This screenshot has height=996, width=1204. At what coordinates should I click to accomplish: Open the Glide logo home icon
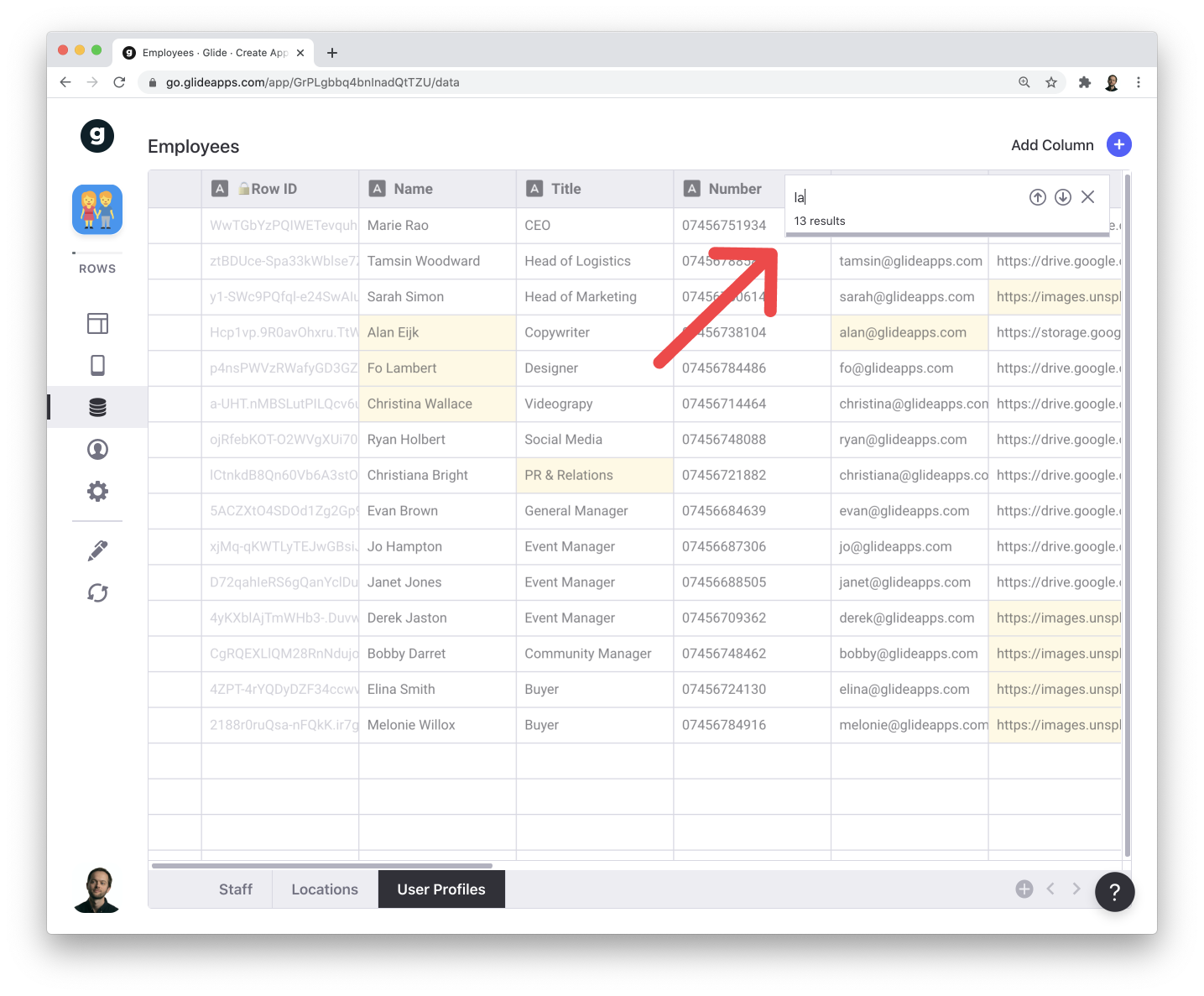tap(97, 136)
